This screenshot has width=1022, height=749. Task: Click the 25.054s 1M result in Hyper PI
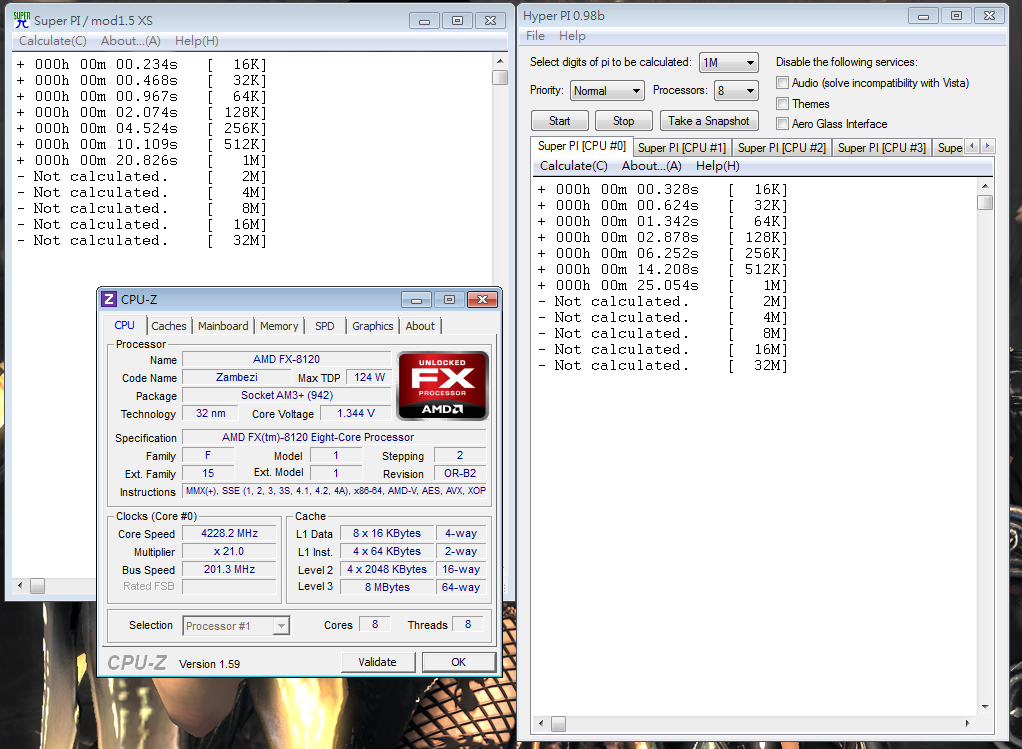click(x=663, y=286)
